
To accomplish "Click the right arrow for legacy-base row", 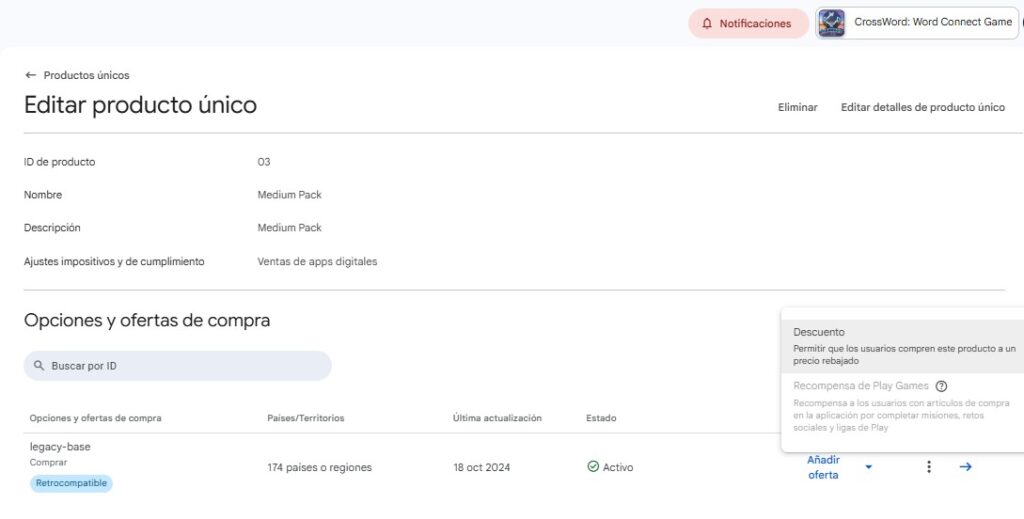I will point(966,467).
